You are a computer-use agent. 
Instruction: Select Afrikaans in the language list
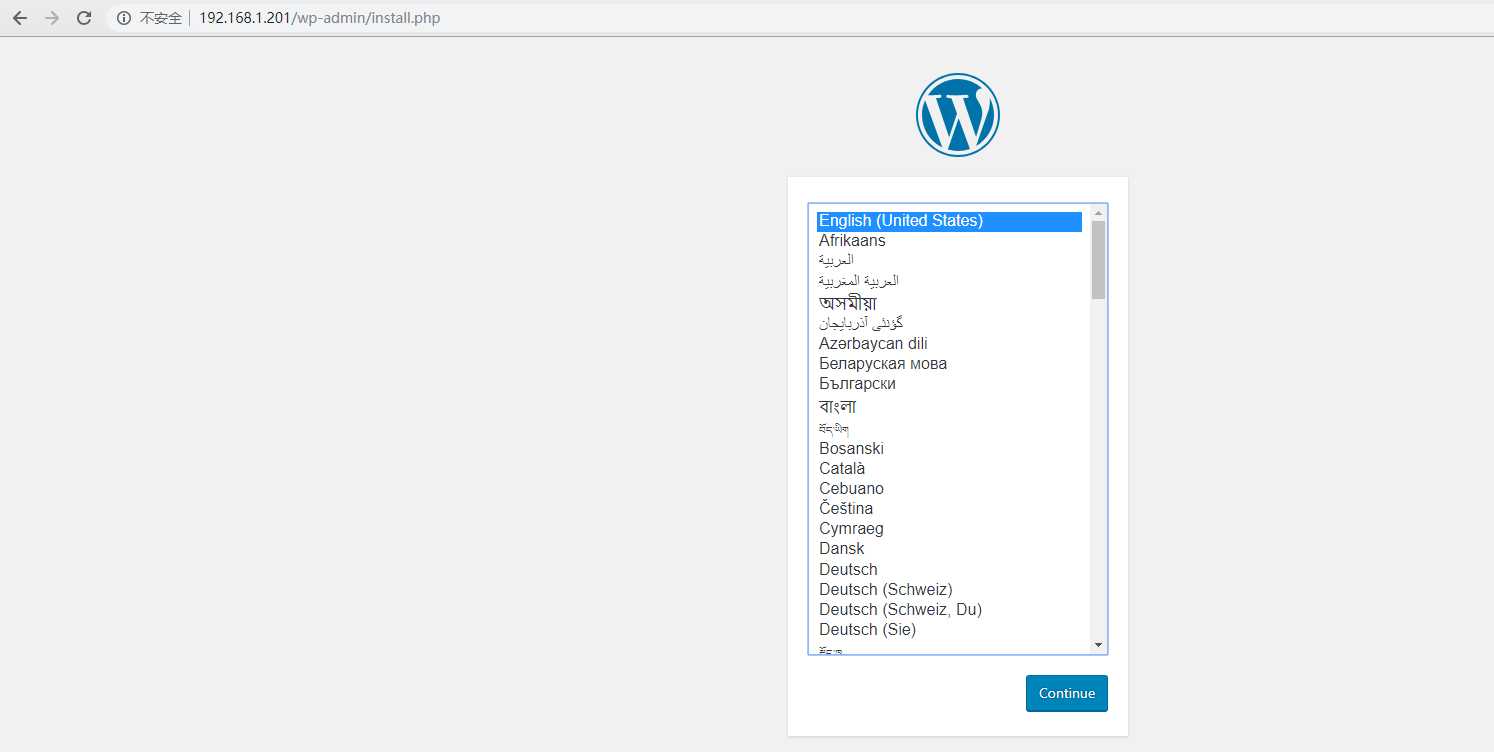click(949, 241)
